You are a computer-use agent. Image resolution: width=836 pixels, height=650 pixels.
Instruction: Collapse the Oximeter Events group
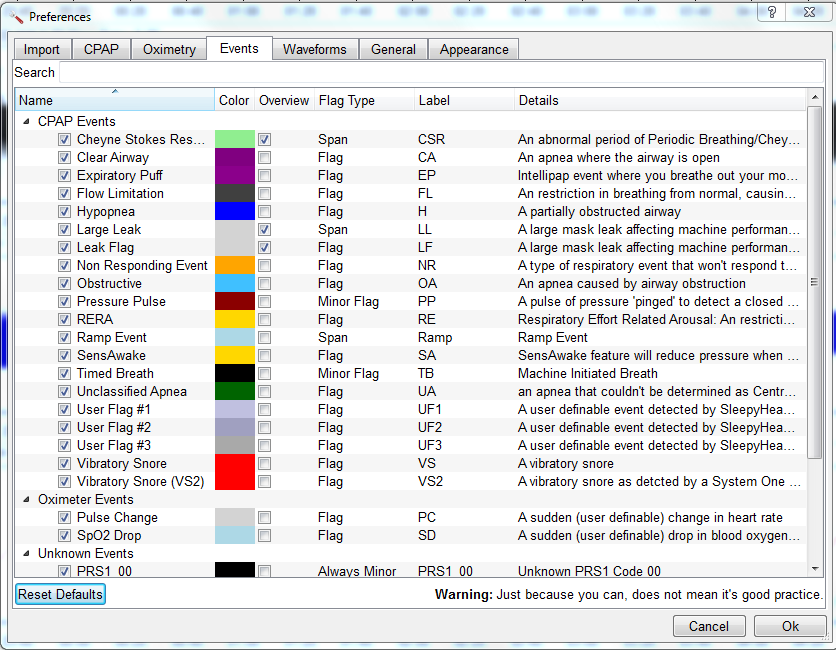[x=27, y=500]
